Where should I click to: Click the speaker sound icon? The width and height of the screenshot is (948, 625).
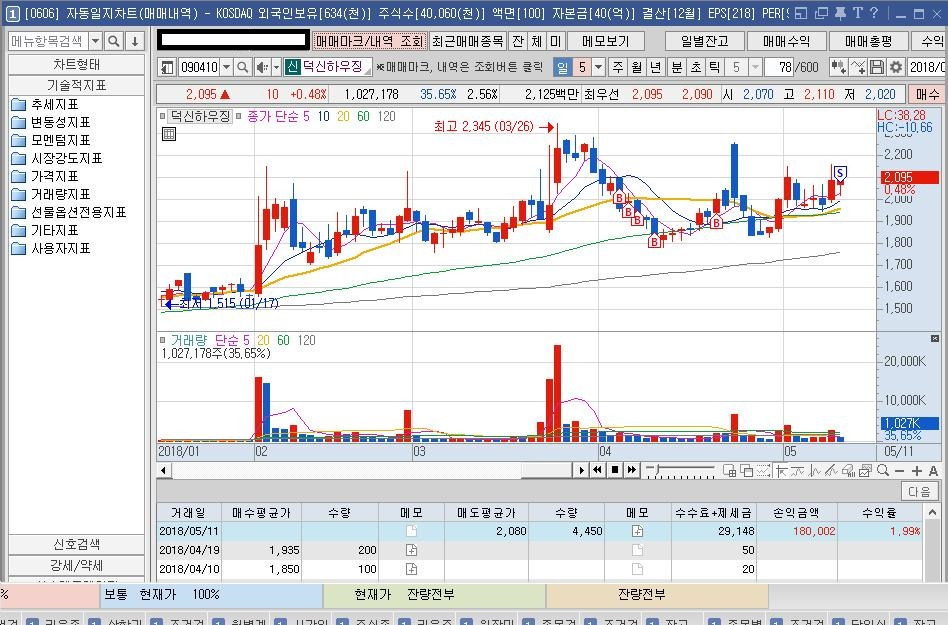tap(262, 67)
